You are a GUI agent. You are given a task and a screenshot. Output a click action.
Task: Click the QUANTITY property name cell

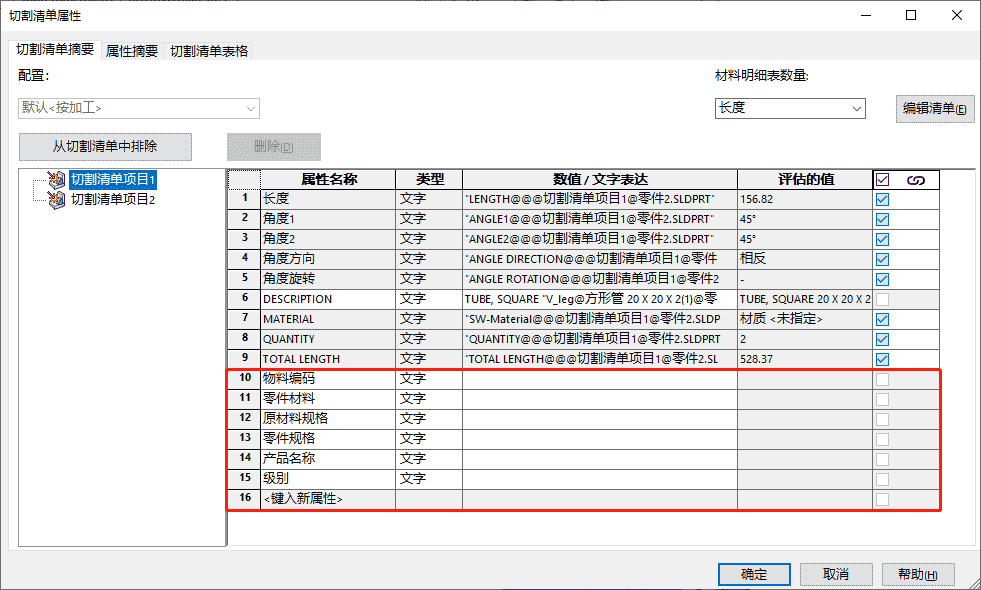[328, 339]
